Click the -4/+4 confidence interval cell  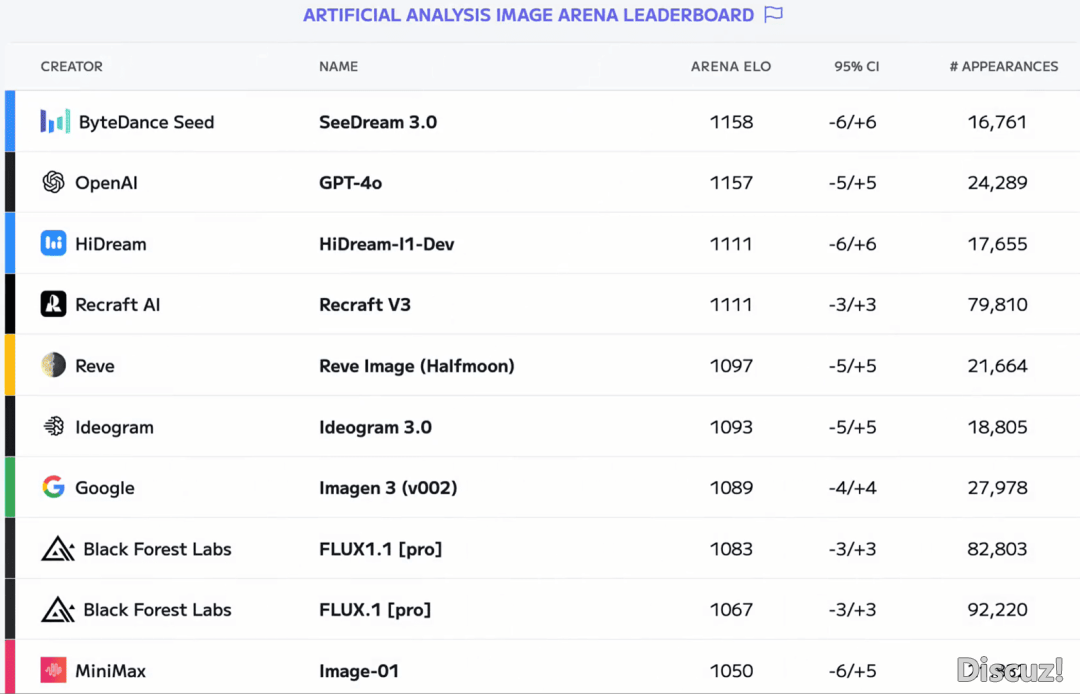pos(853,487)
